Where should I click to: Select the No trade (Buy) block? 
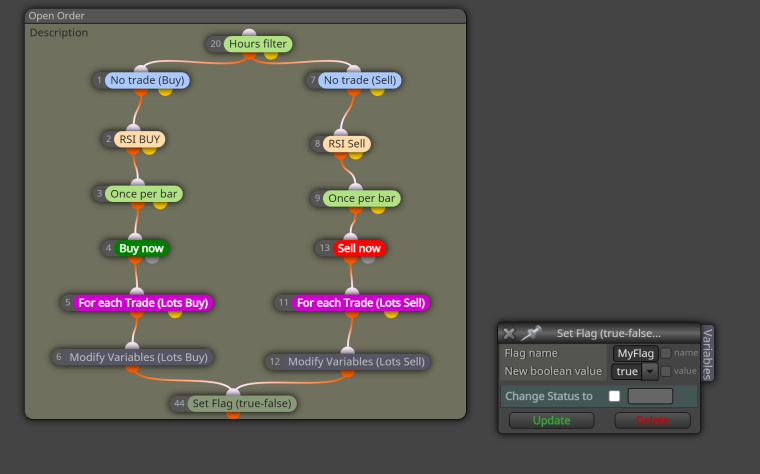(x=147, y=80)
